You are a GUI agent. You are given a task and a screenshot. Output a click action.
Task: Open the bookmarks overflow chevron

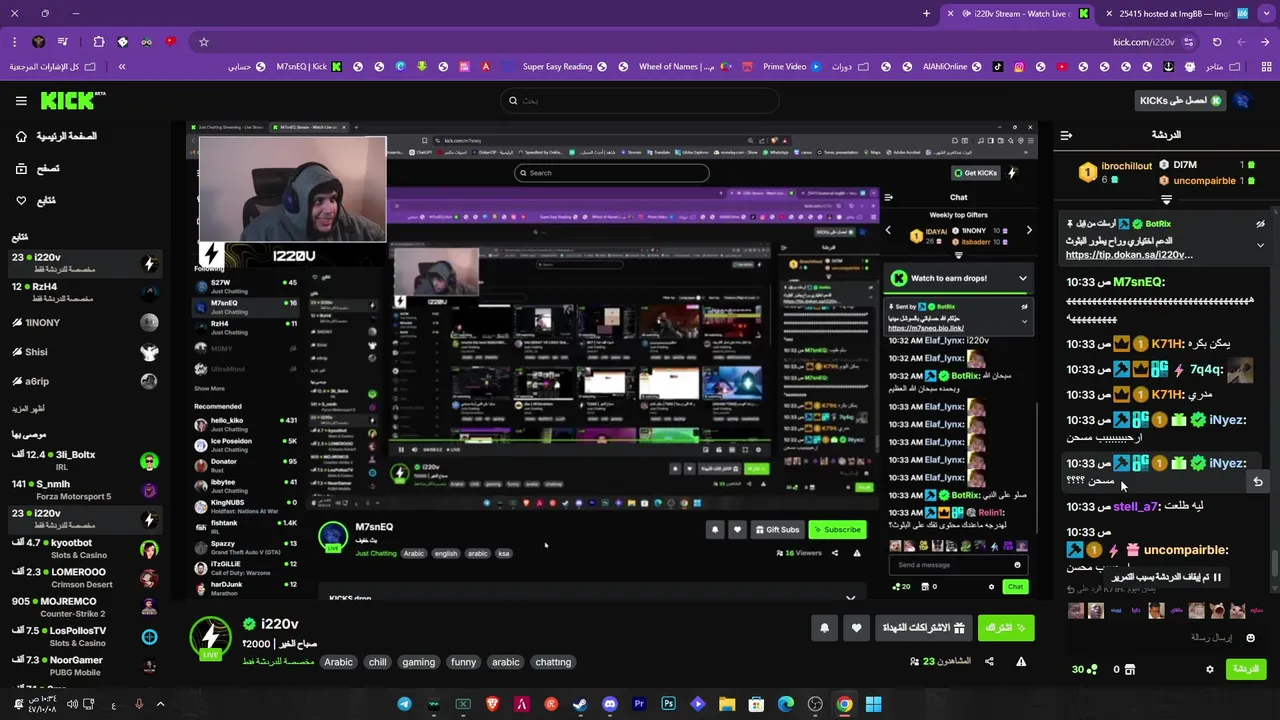pyautogui.click(x=122, y=67)
